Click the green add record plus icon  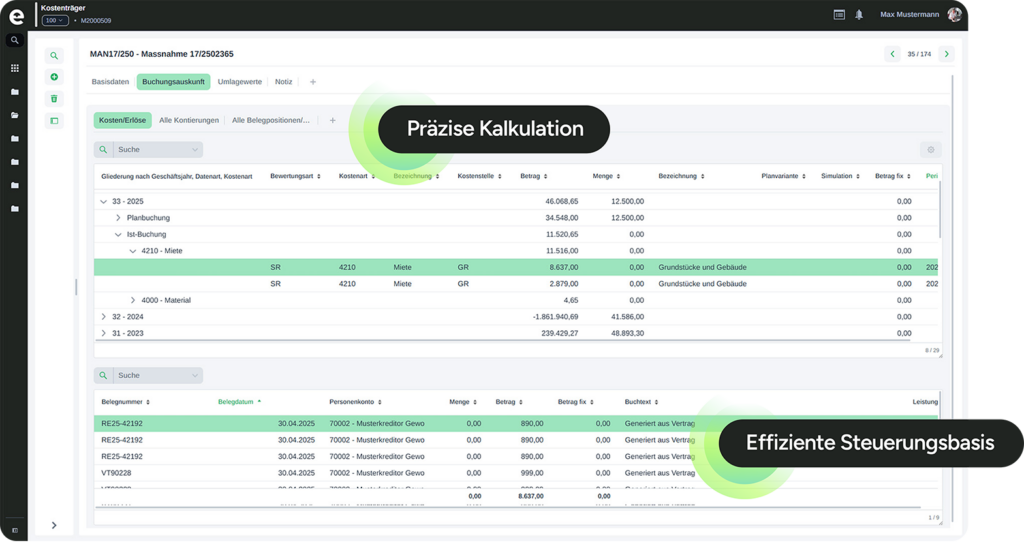point(54,77)
